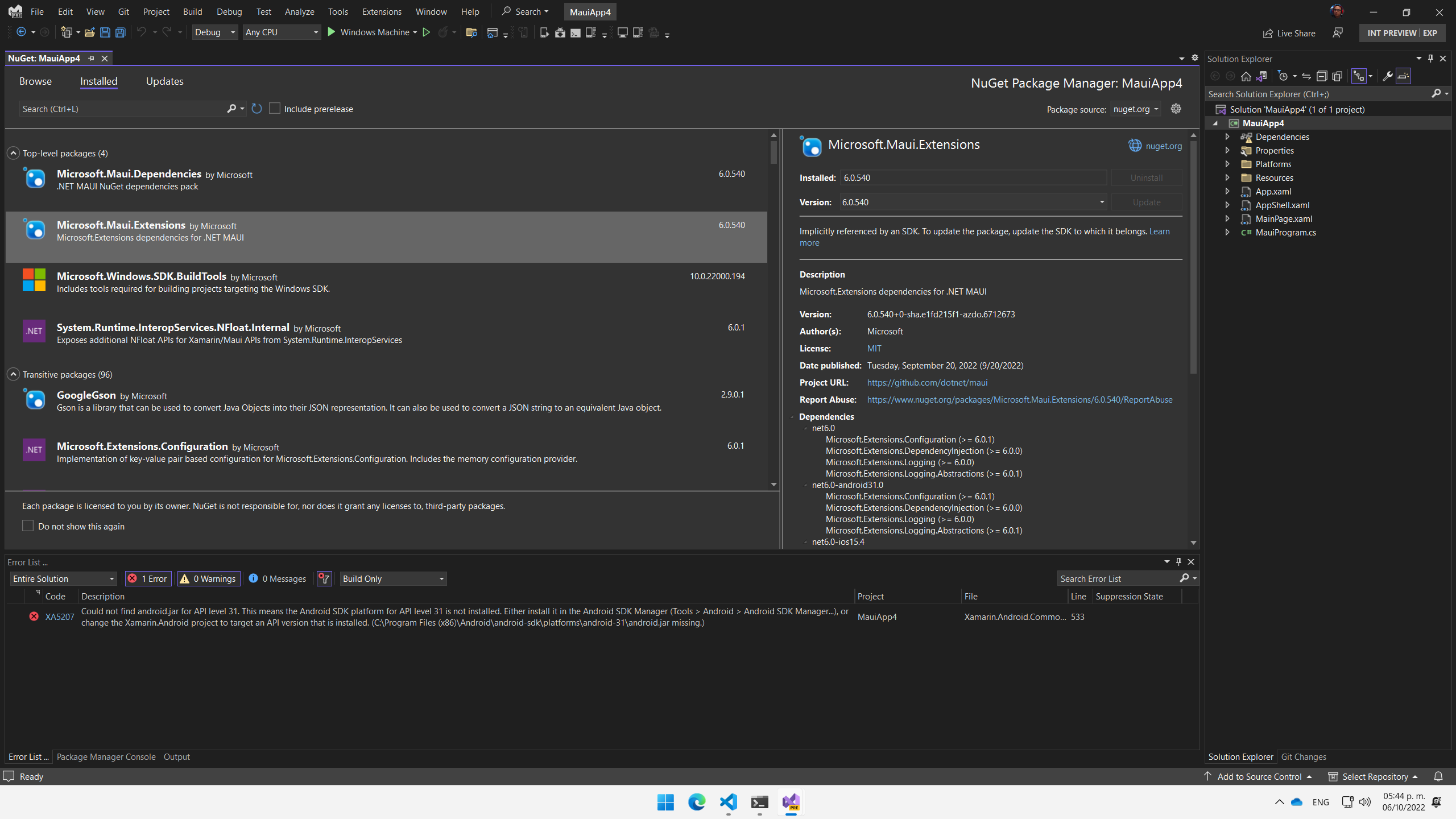Open the Entire Solution dropdown
This screenshot has width=1456, height=819.
point(63,578)
